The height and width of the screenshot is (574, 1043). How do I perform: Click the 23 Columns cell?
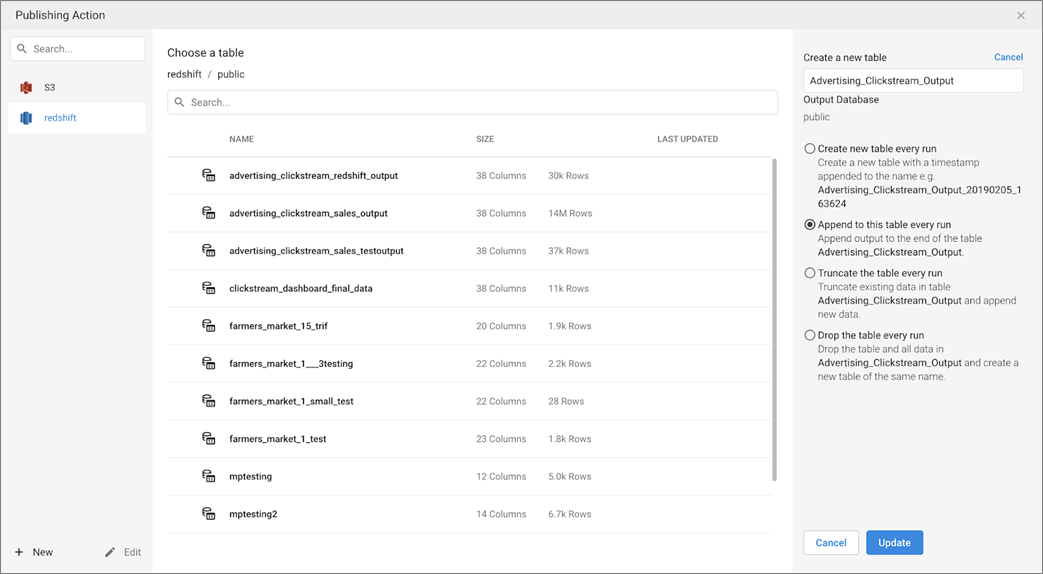coord(501,438)
